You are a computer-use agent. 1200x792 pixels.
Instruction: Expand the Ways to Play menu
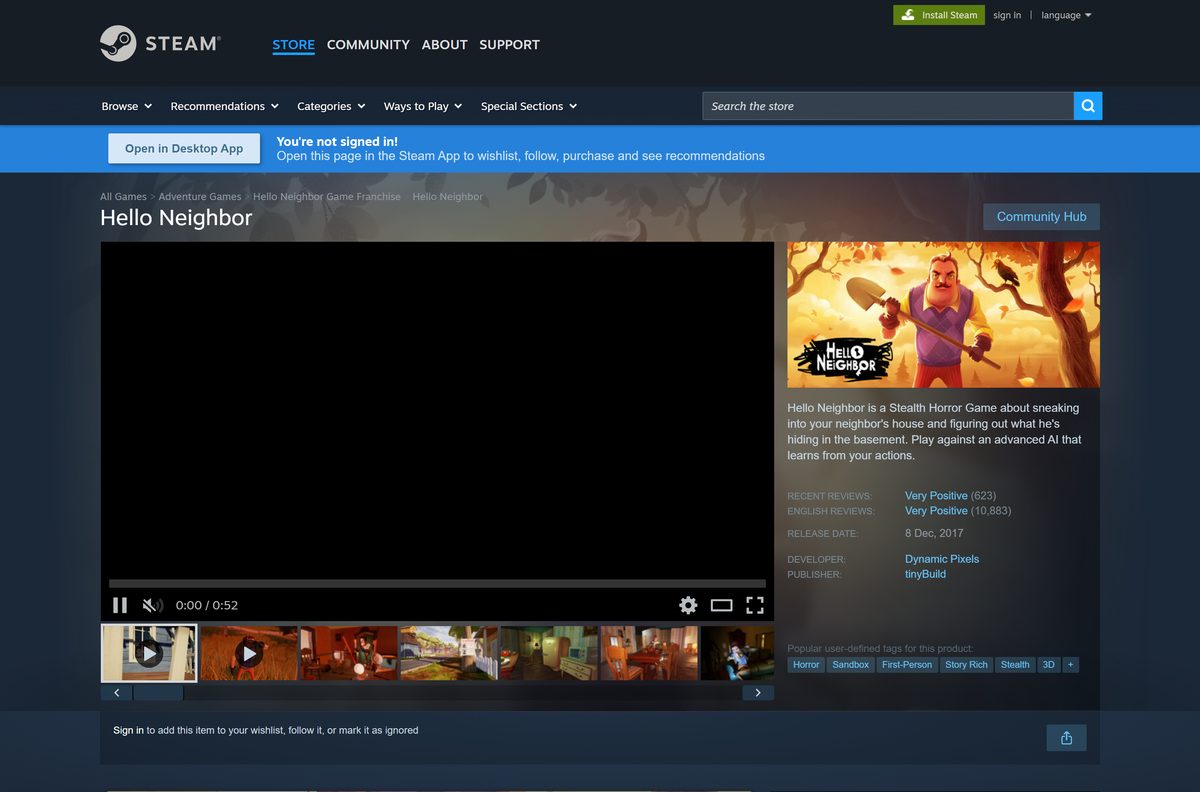[423, 106]
